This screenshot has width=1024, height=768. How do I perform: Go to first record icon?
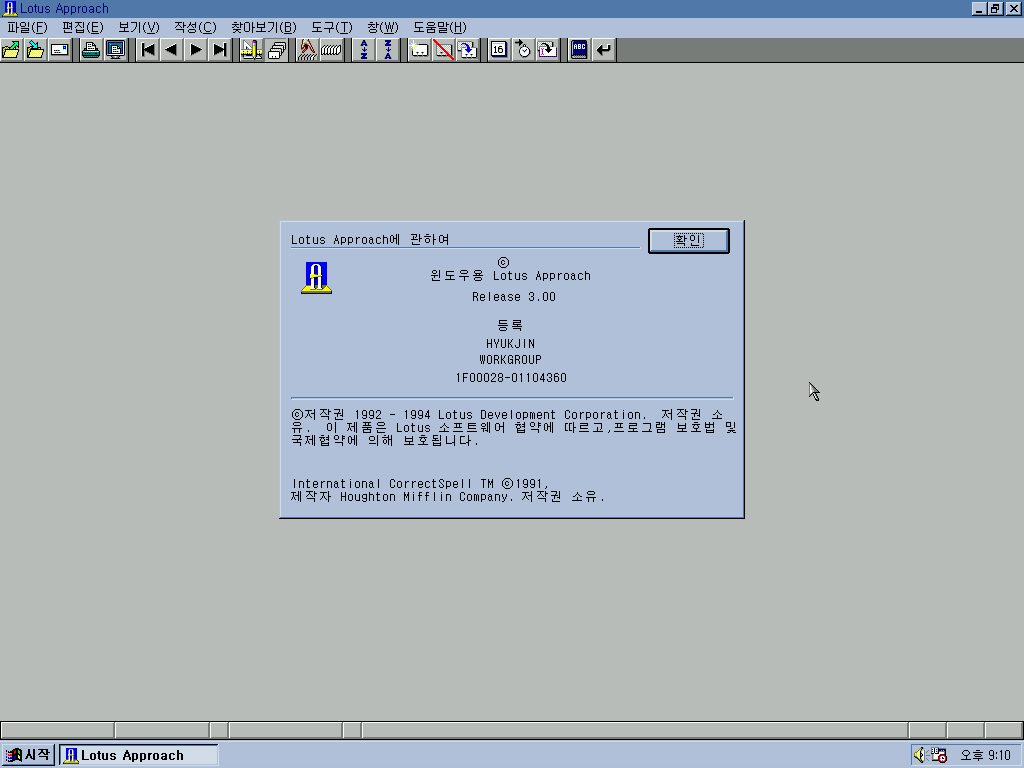coord(148,50)
